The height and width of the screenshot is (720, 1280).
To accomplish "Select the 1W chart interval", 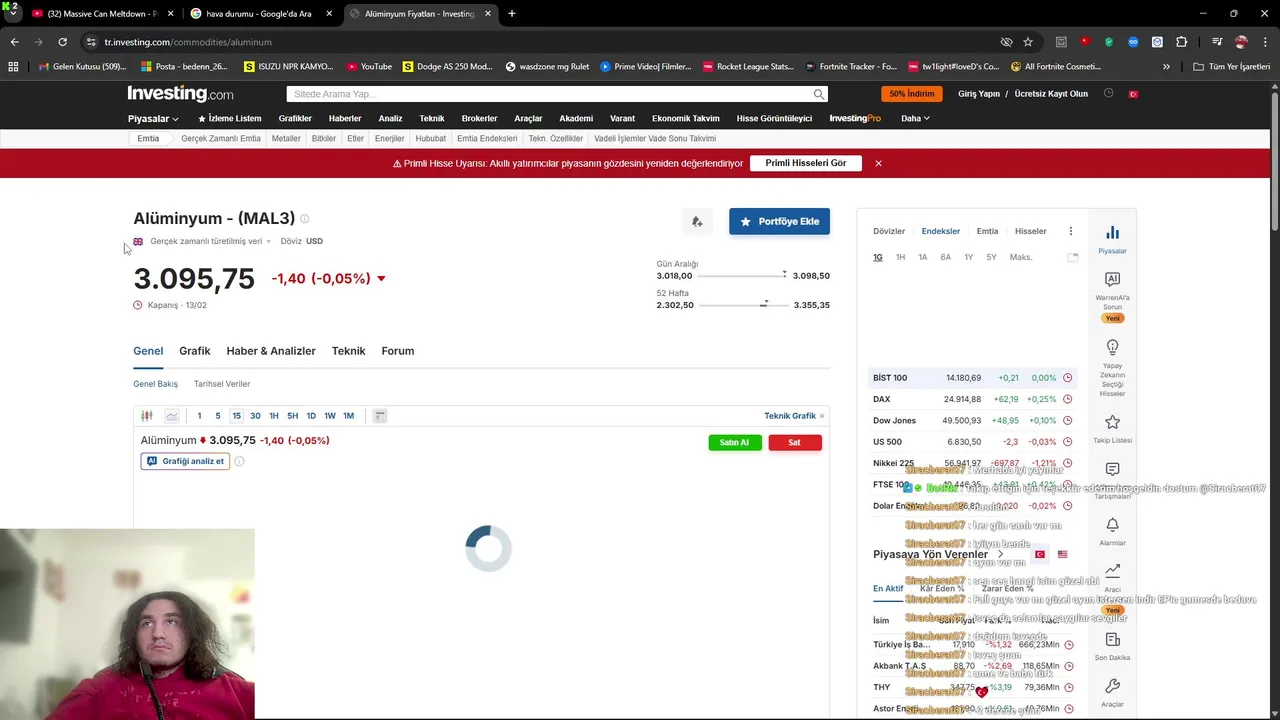I will pyautogui.click(x=329, y=416).
